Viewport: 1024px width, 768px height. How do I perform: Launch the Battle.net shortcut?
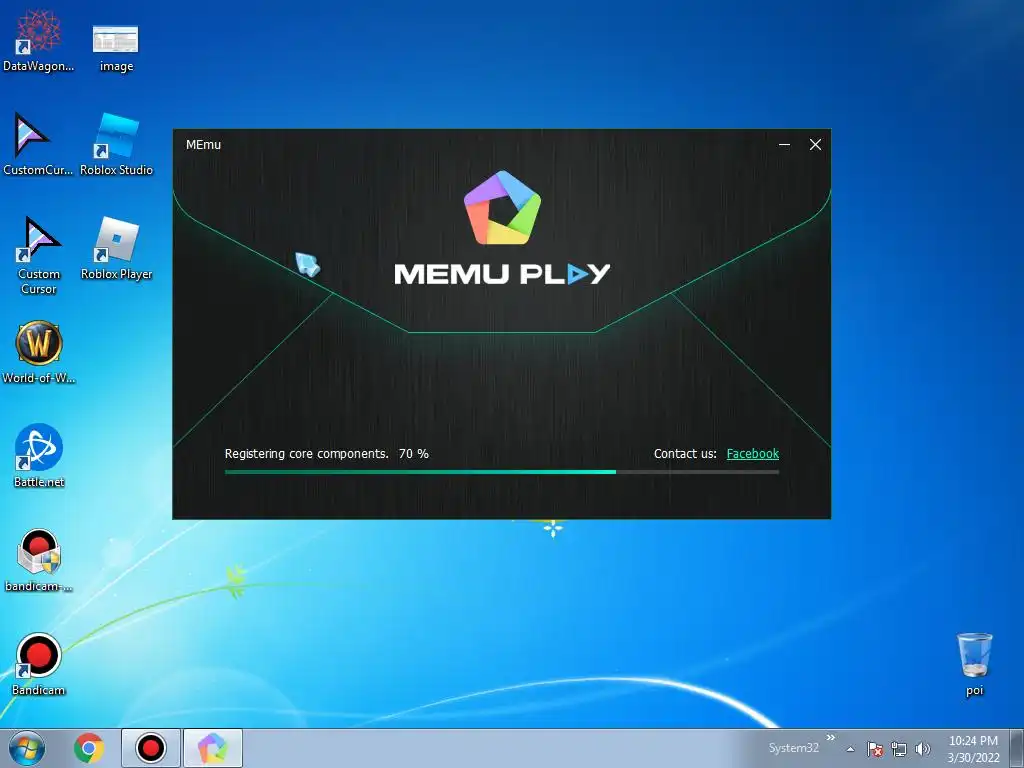point(39,456)
